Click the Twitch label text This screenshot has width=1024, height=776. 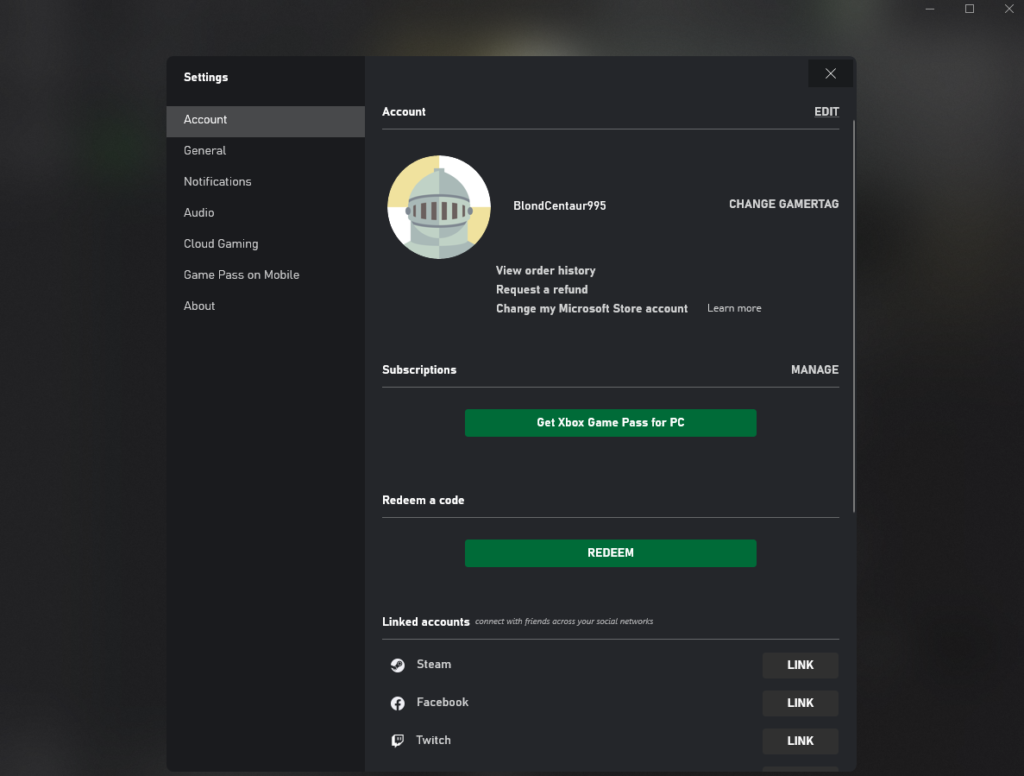(433, 740)
